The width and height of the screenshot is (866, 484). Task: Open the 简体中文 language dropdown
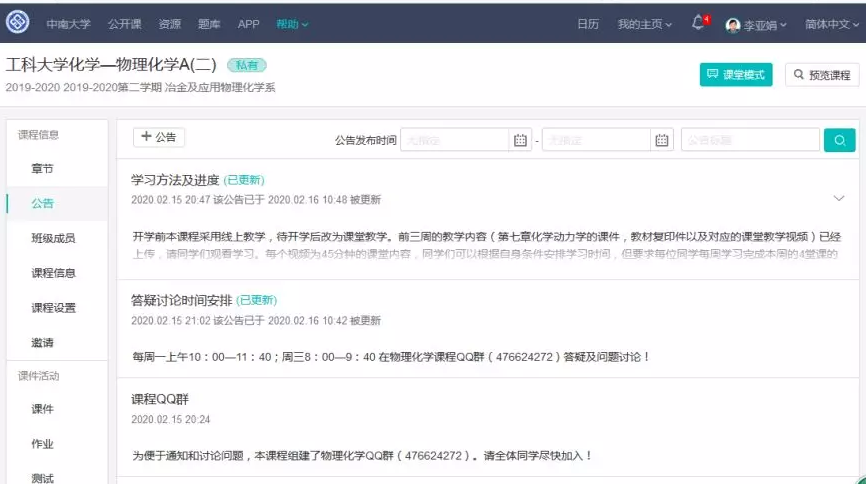click(x=831, y=24)
